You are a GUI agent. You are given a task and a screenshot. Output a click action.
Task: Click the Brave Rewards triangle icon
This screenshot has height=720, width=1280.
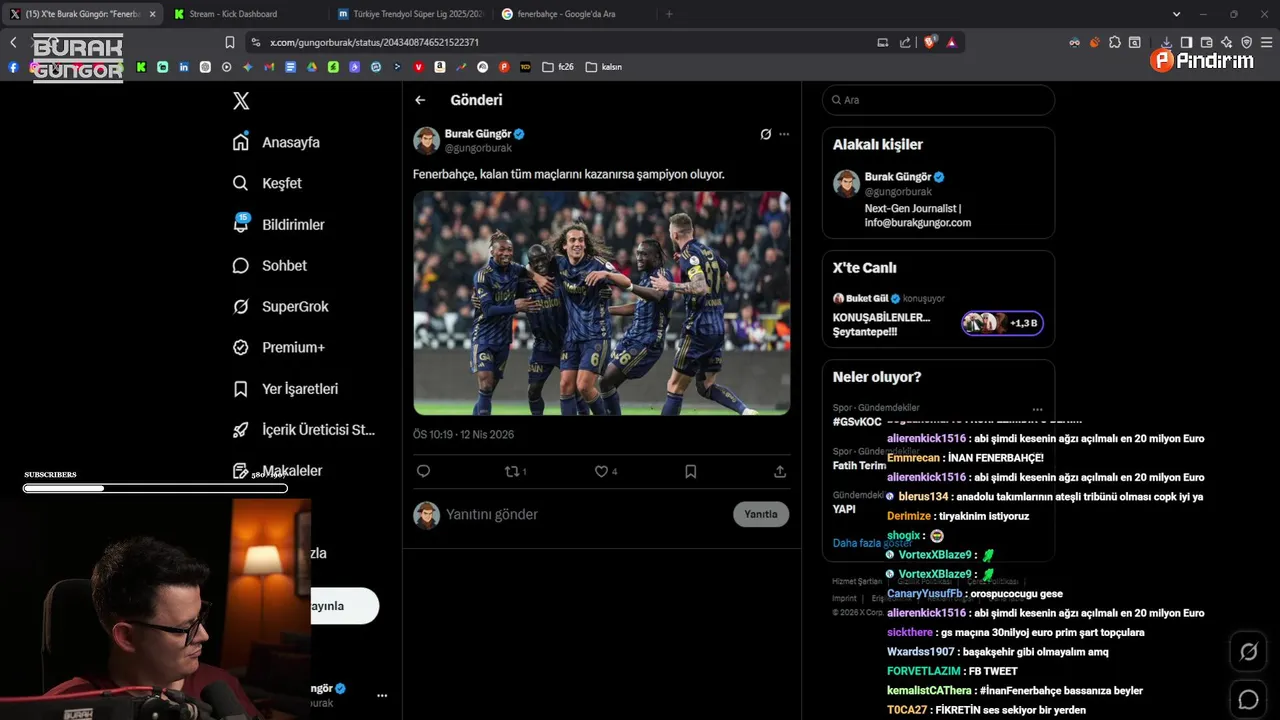pos(951,42)
